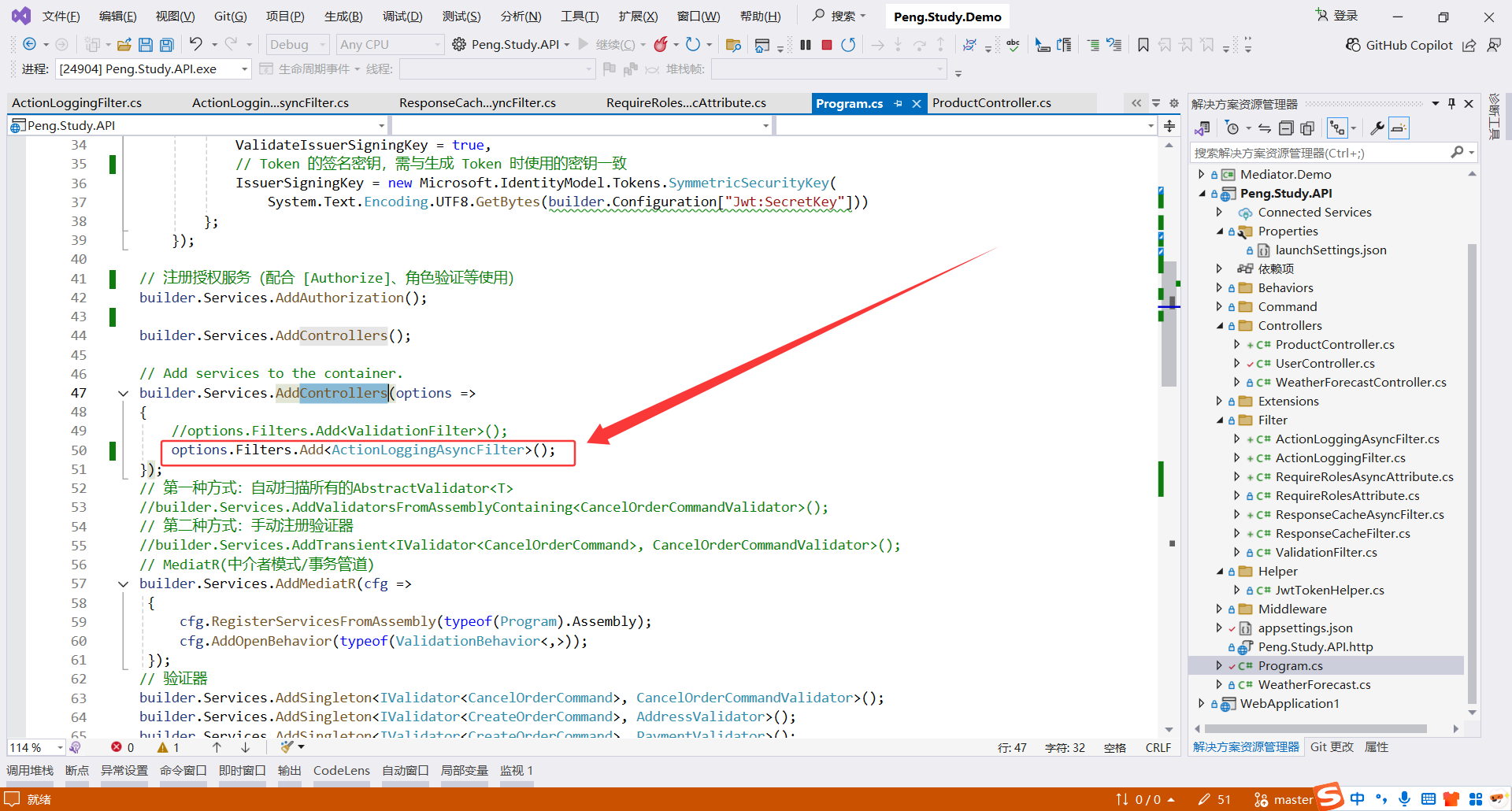Screen dimensions: 1512x811
Task: Click the Solution Explorer horizontal scrollbar
Action: (1317, 729)
